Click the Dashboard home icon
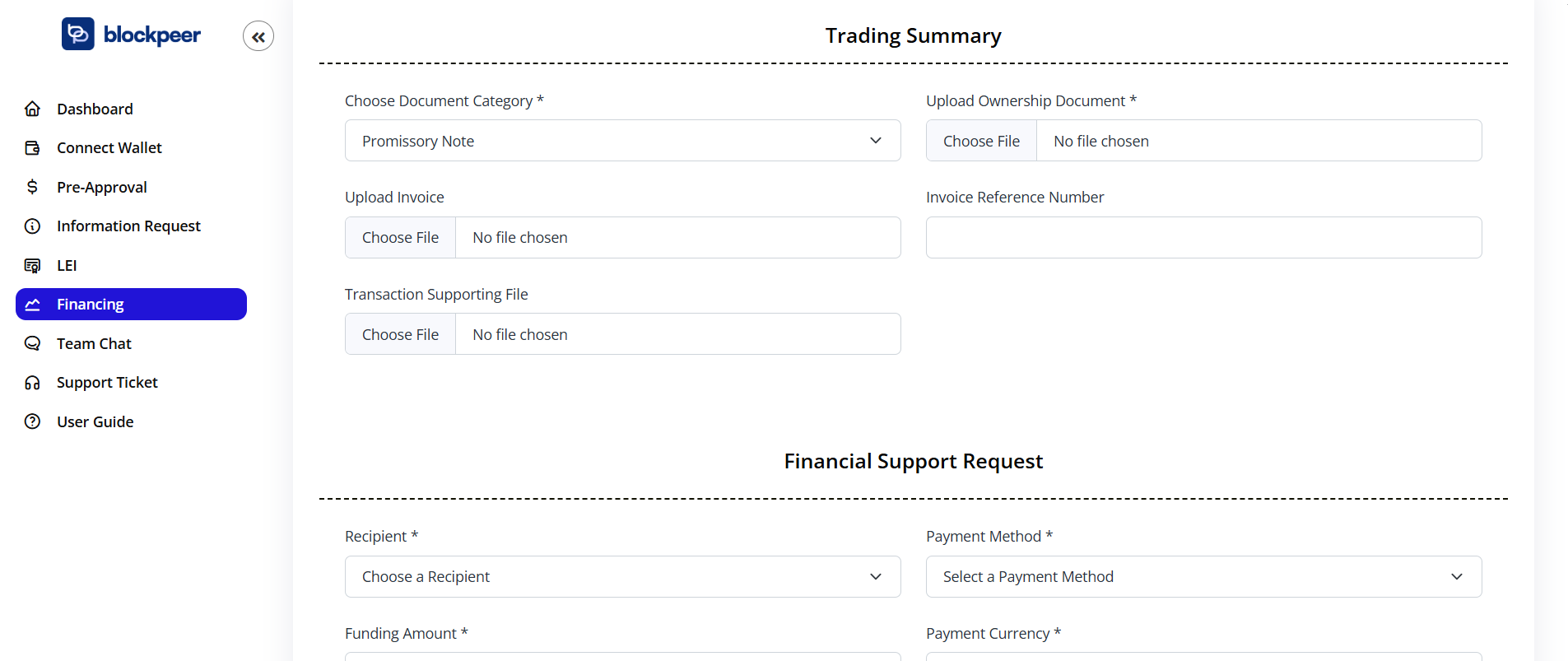This screenshot has height=661, width=1568. click(x=33, y=109)
